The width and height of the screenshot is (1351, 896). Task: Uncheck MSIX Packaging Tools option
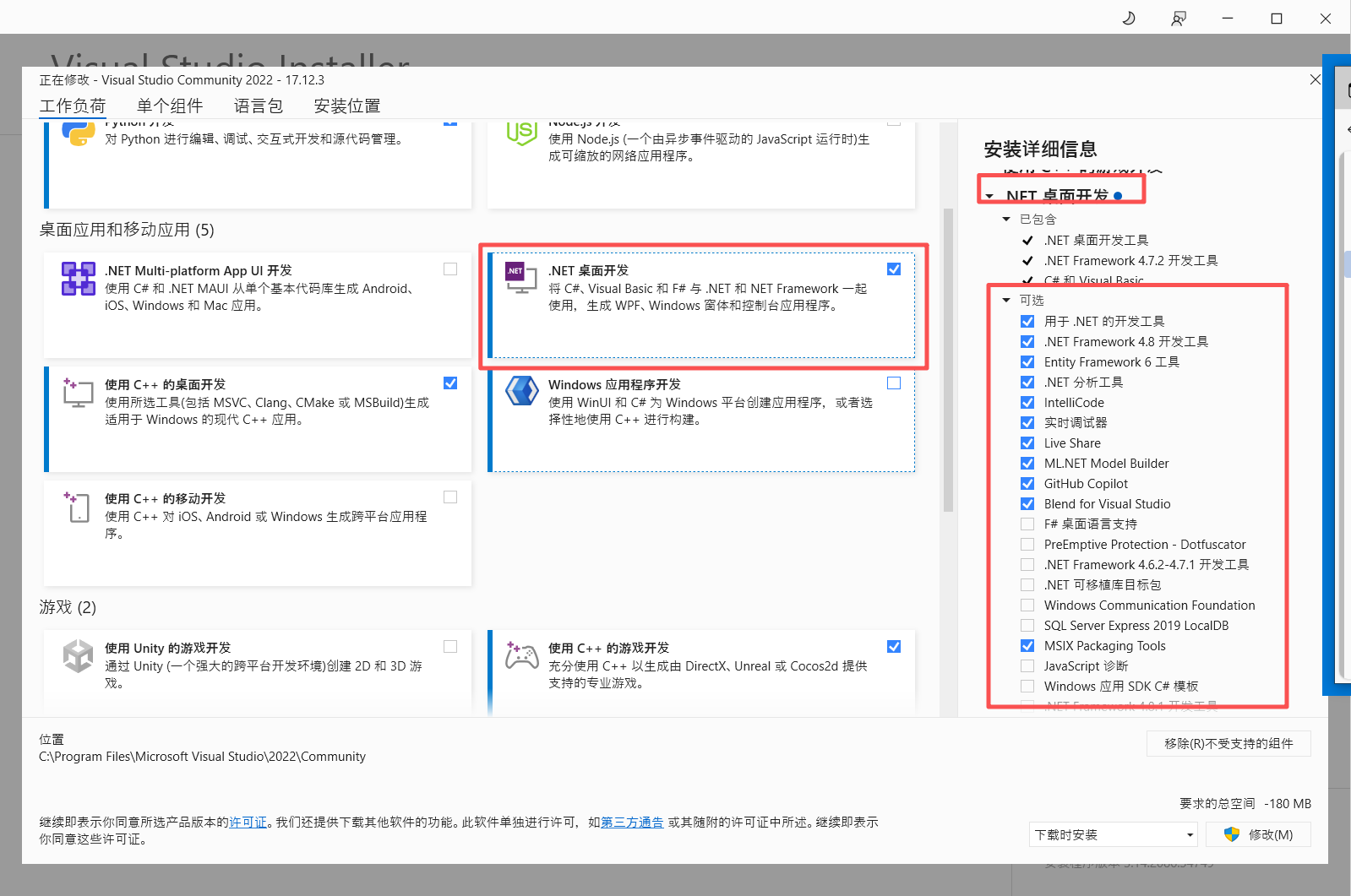(x=1027, y=646)
